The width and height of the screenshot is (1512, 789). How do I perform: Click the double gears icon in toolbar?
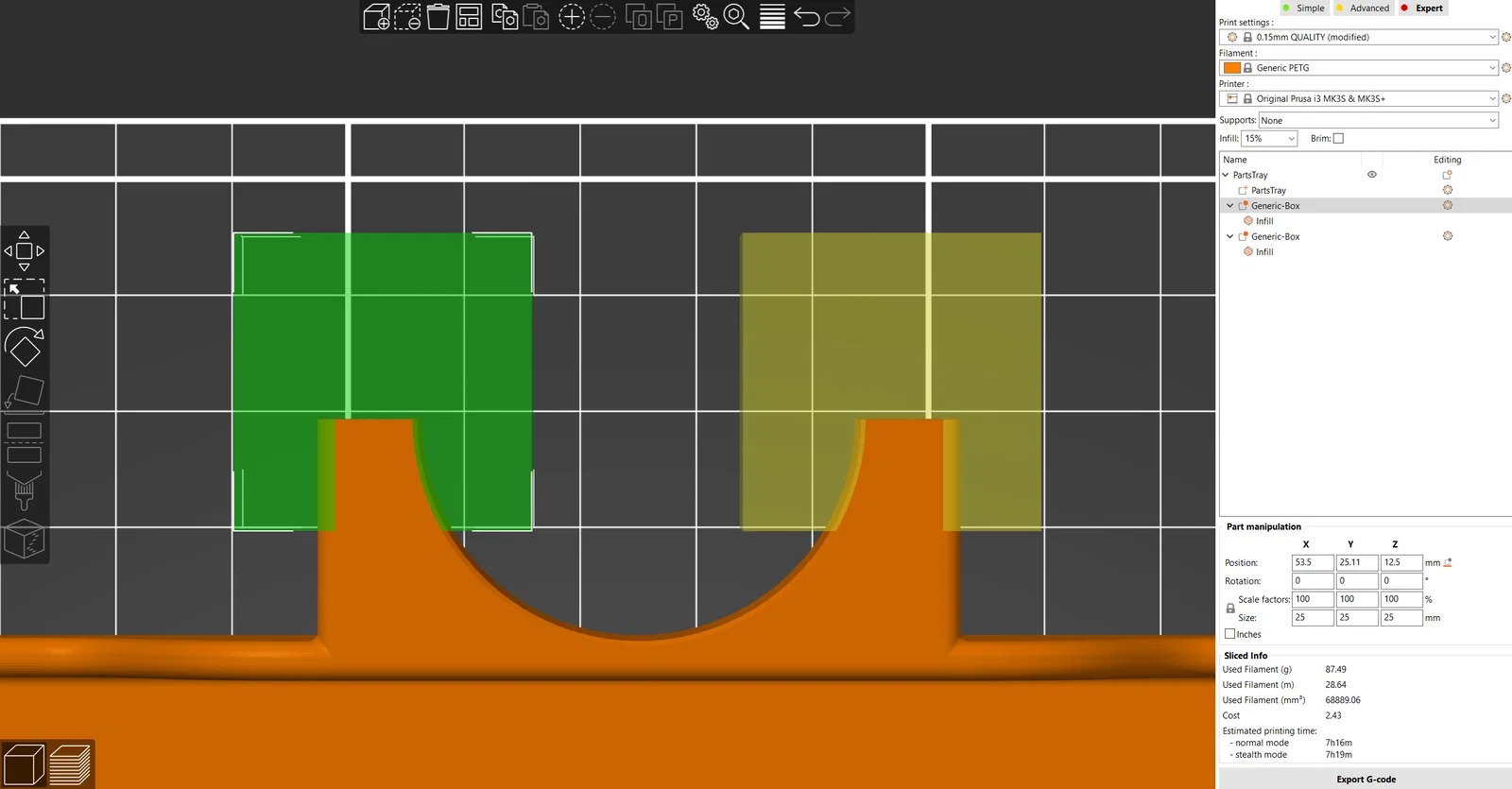[x=705, y=17]
